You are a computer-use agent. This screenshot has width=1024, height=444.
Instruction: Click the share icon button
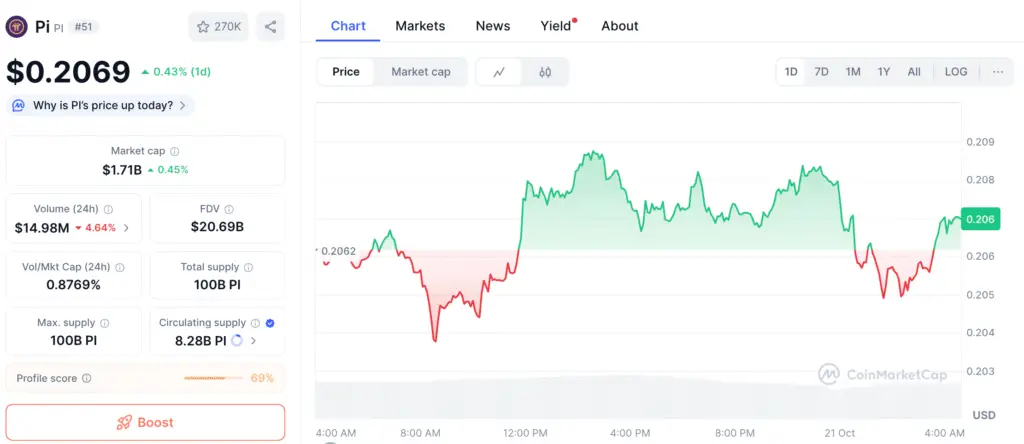271,26
